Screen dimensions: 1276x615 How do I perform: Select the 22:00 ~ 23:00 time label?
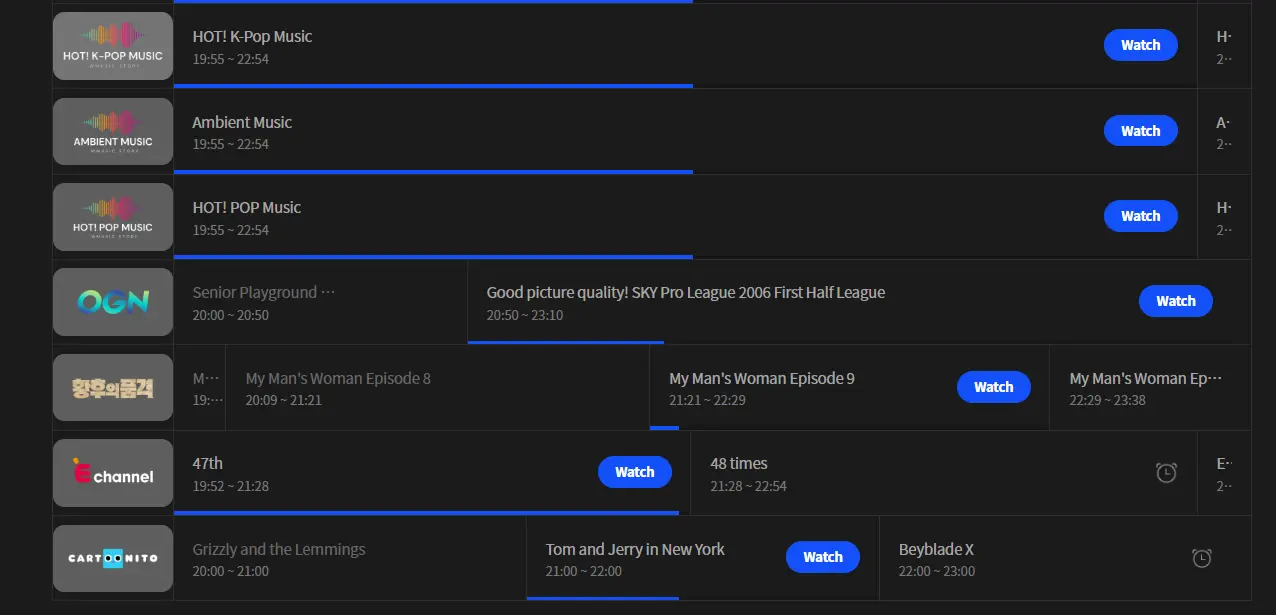click(x=937, y=571)
